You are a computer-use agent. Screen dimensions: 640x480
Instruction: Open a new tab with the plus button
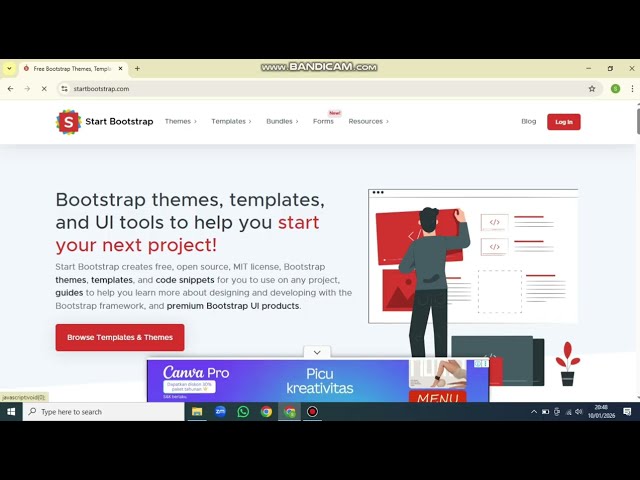coord(138,69)
